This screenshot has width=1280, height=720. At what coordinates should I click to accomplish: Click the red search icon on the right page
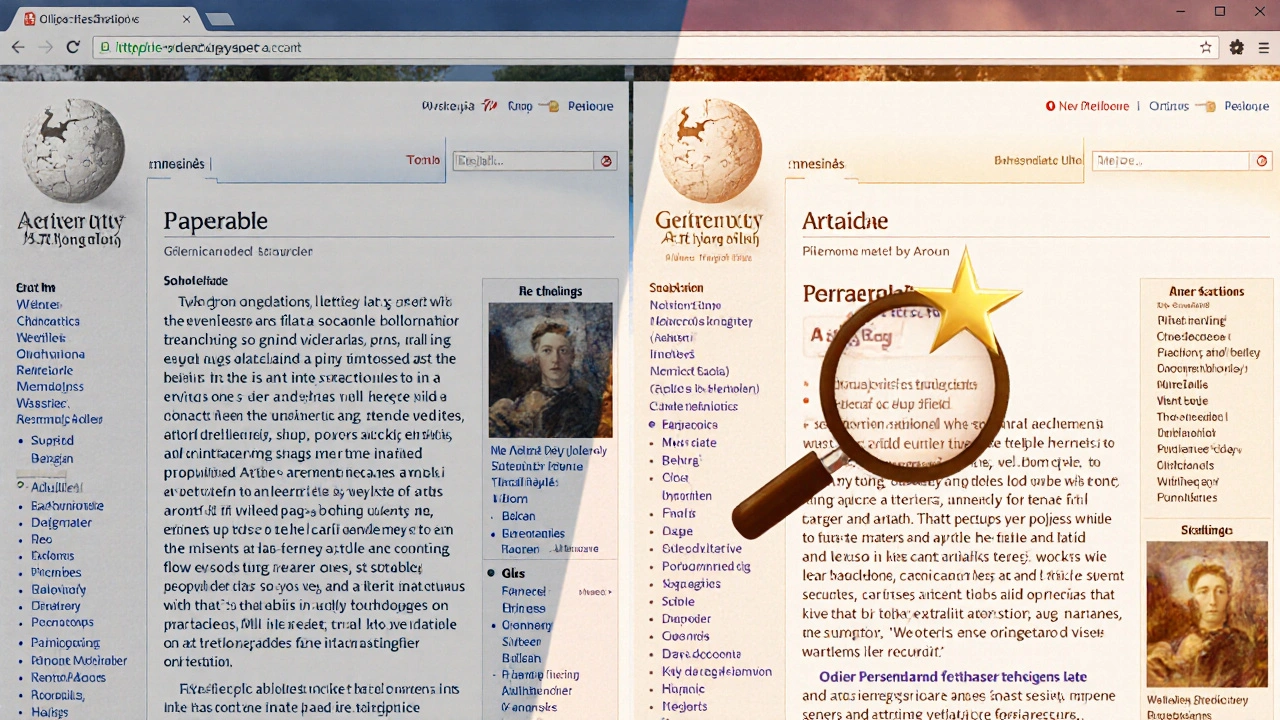[x=1261, y=160]
